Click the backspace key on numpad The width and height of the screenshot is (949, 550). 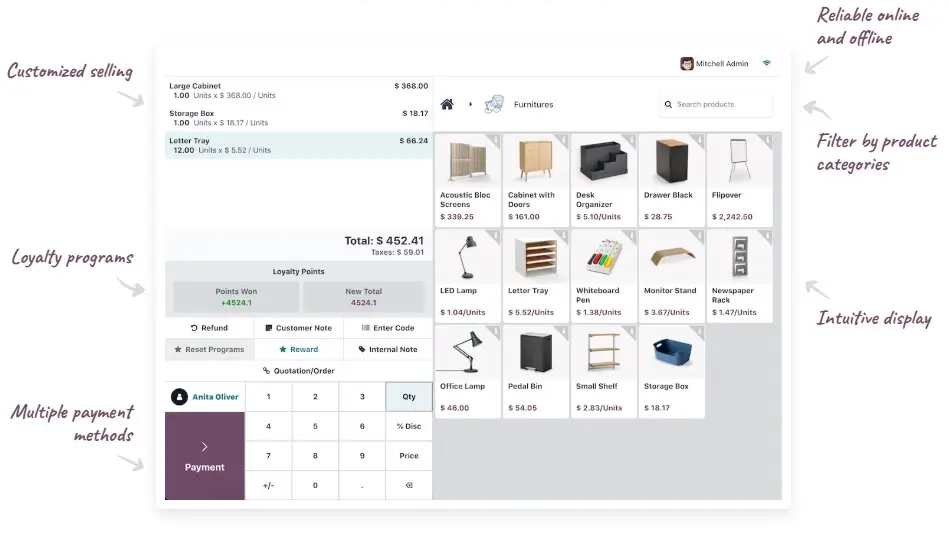(x=408, y=485)
